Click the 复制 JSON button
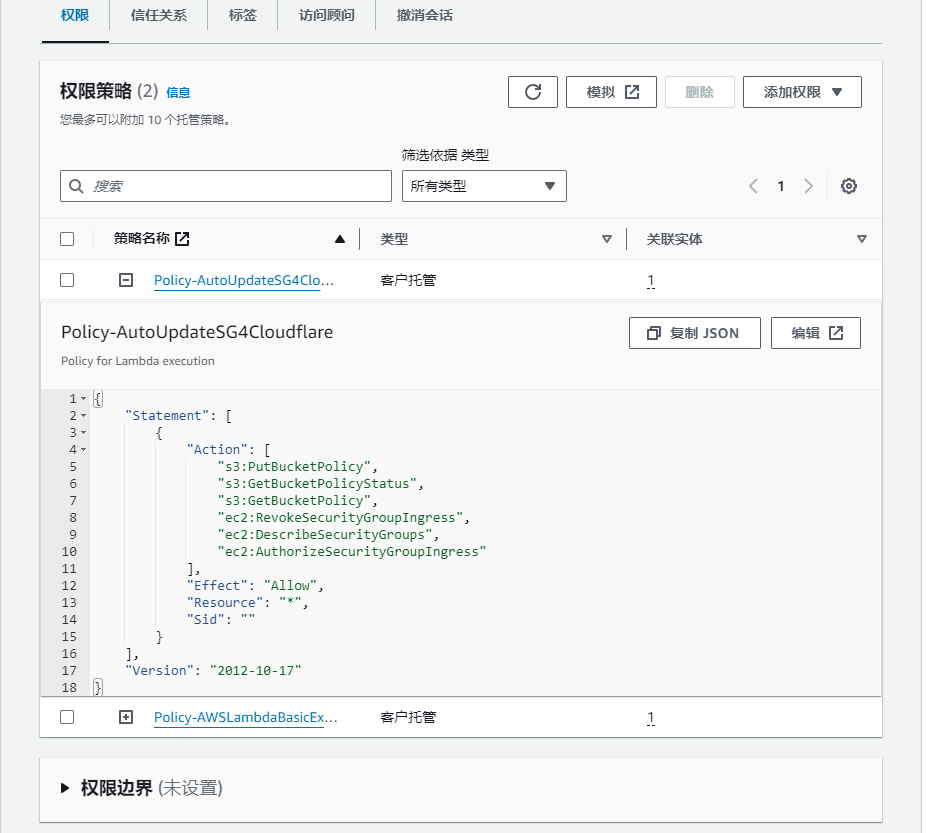This screenshot has height=833, width=926. [x=694, y=333]
